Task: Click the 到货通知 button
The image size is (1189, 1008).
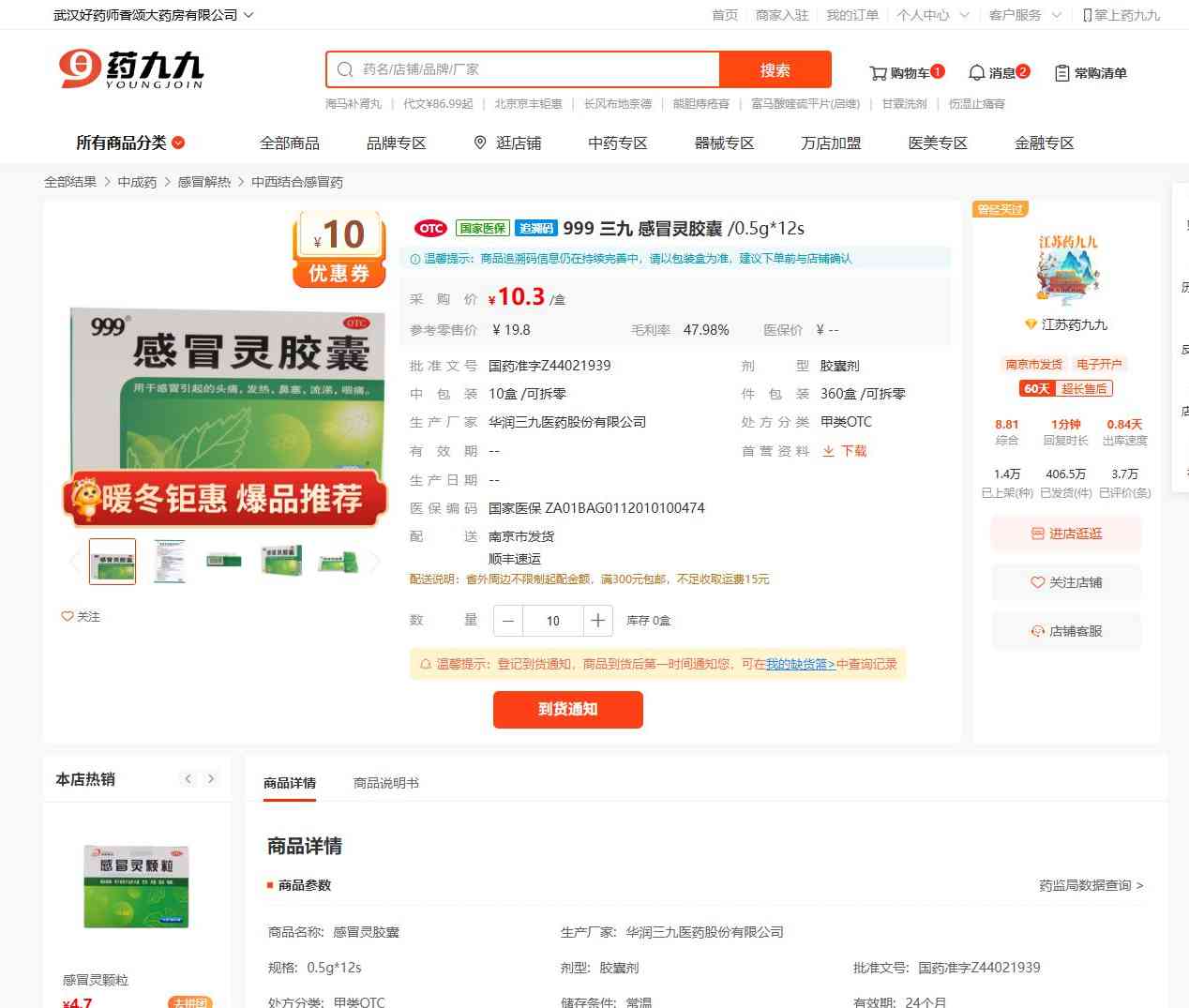Action: 567,709
